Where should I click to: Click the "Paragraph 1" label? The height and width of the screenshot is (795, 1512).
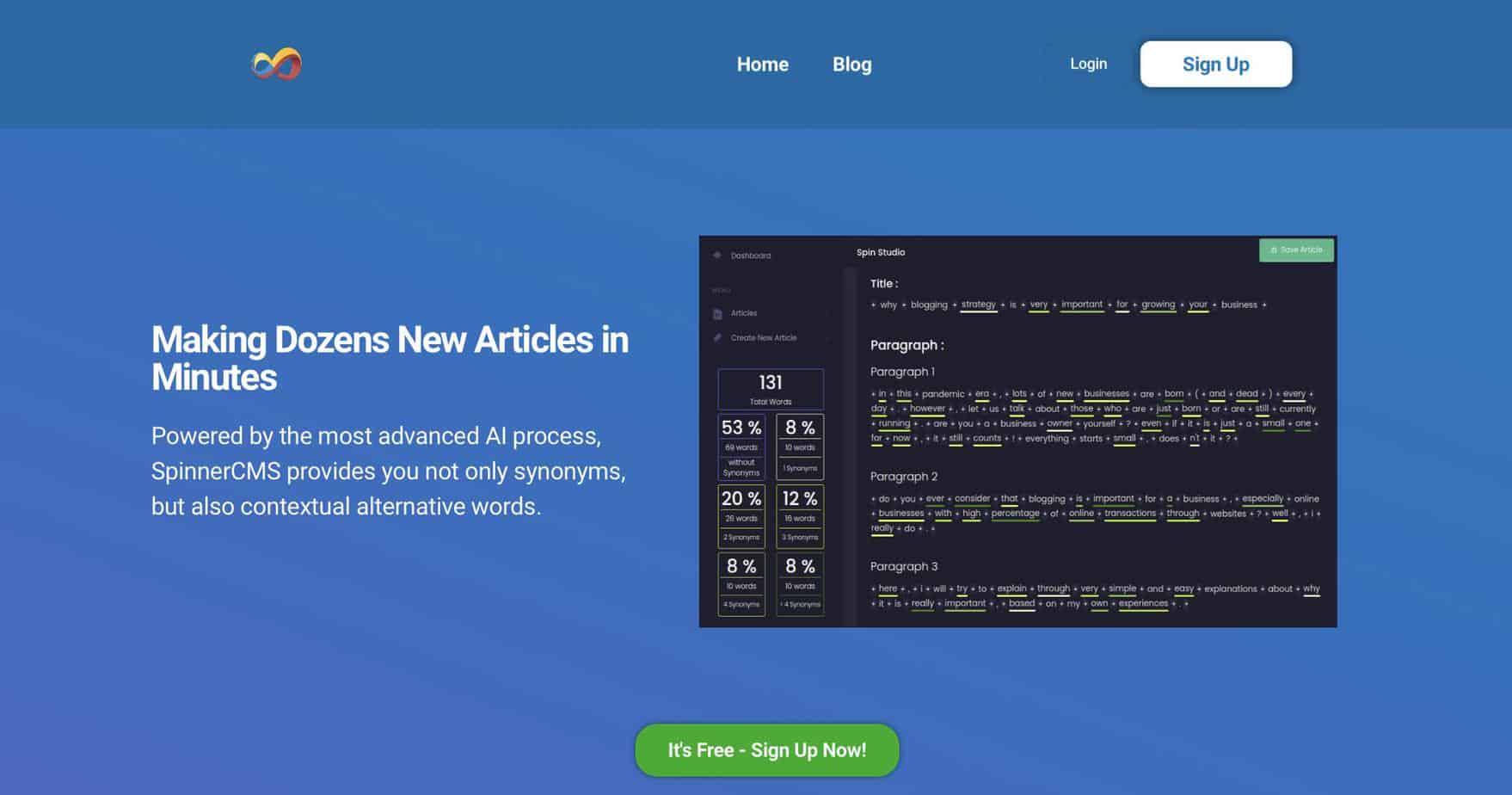(902, 372)
